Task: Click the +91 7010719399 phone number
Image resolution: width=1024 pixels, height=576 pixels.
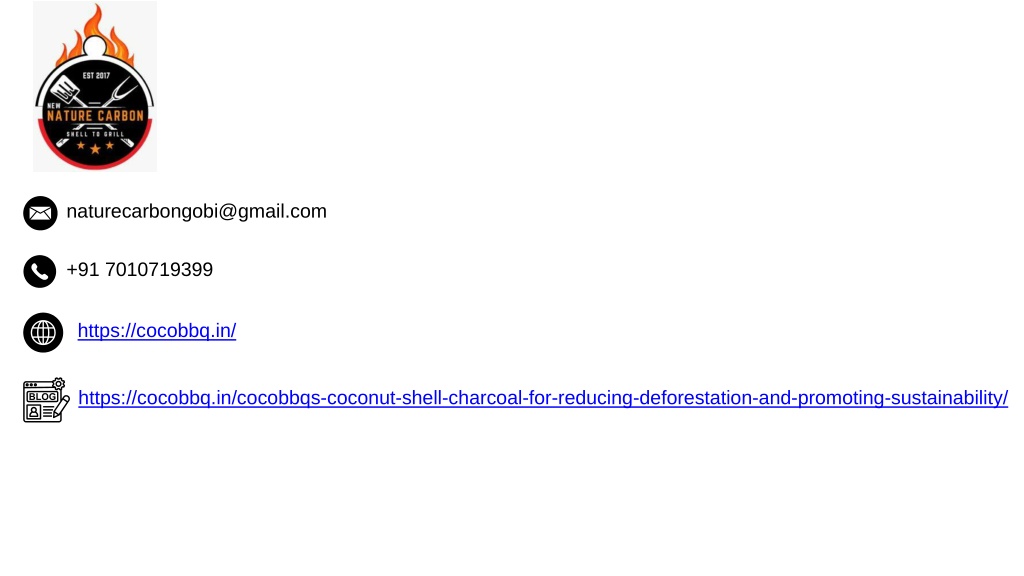Action: pyautogui.click(x=139, y=270)
